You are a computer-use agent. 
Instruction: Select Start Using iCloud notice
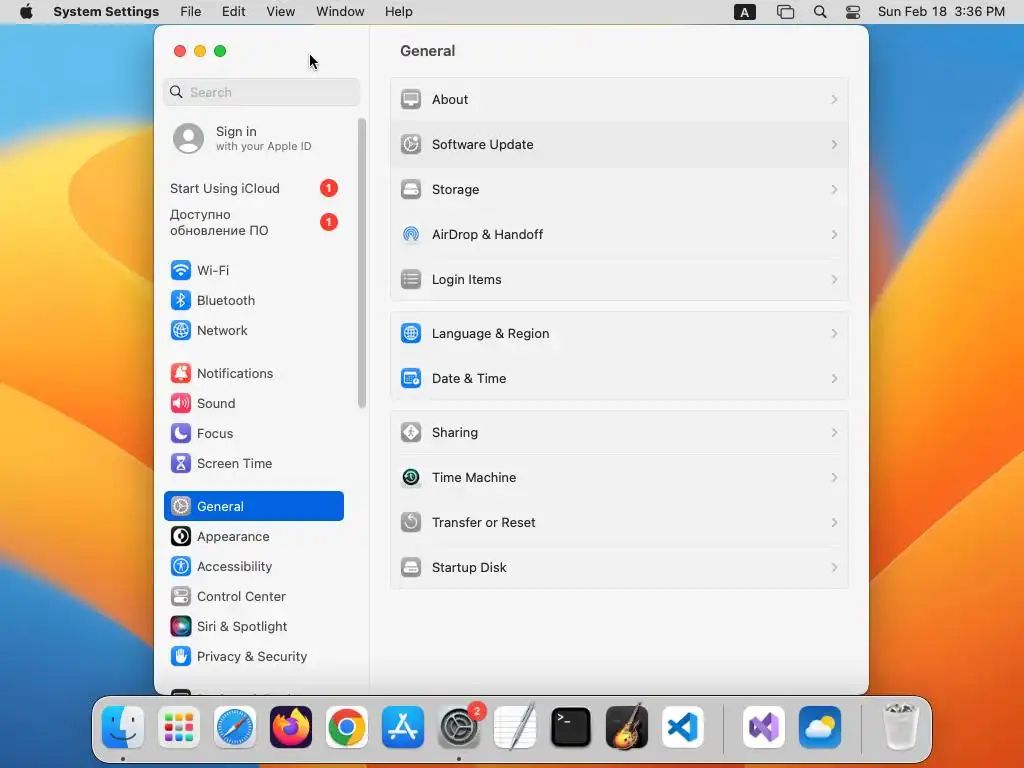point(255,188)
